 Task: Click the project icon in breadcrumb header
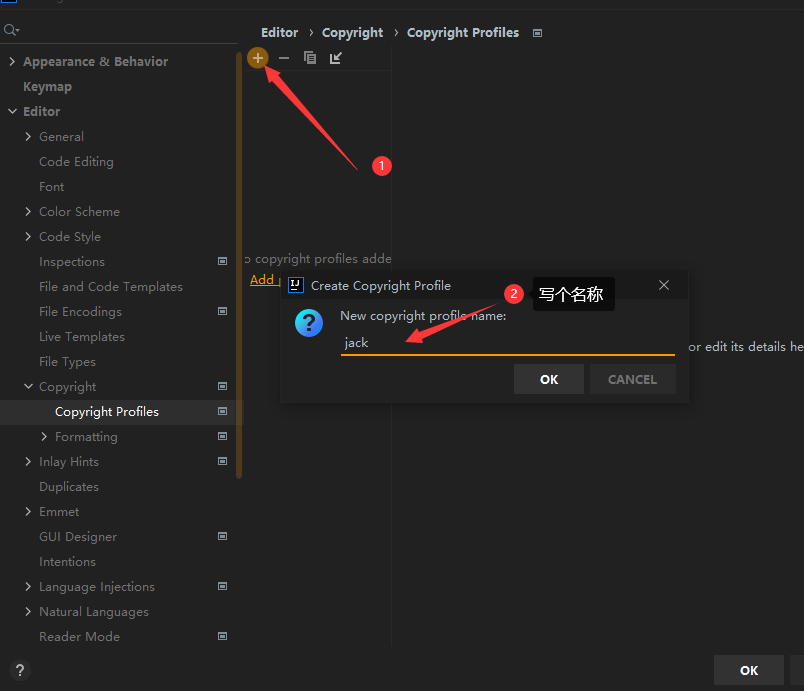pos(537,33)
